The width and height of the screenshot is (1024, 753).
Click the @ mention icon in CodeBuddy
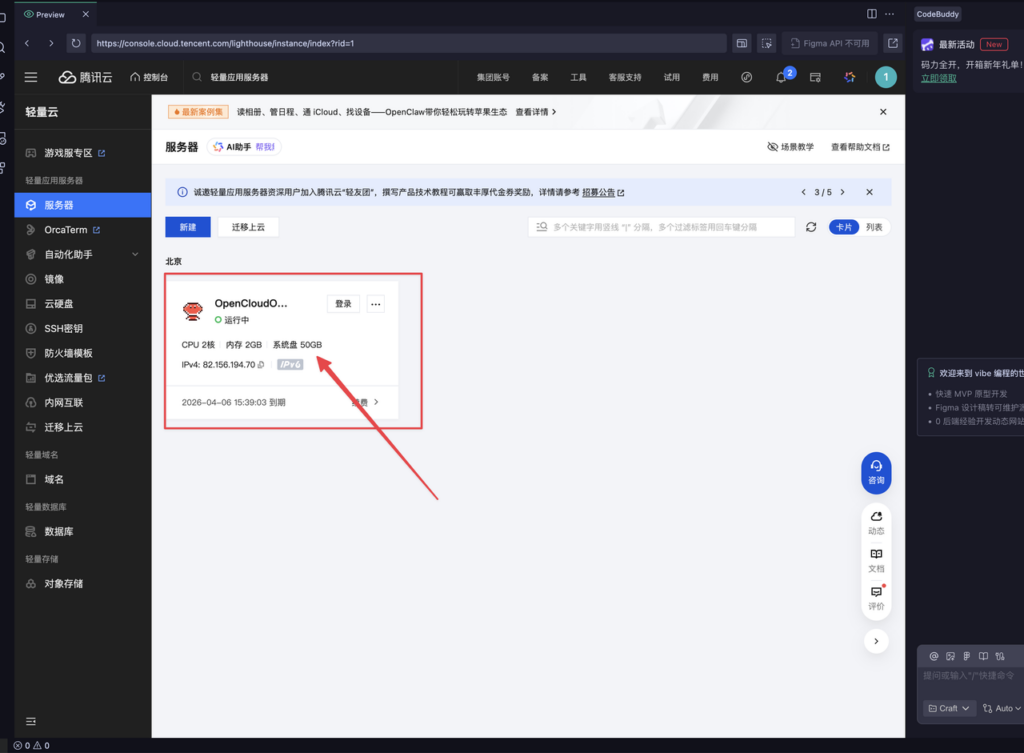point(934,656)
